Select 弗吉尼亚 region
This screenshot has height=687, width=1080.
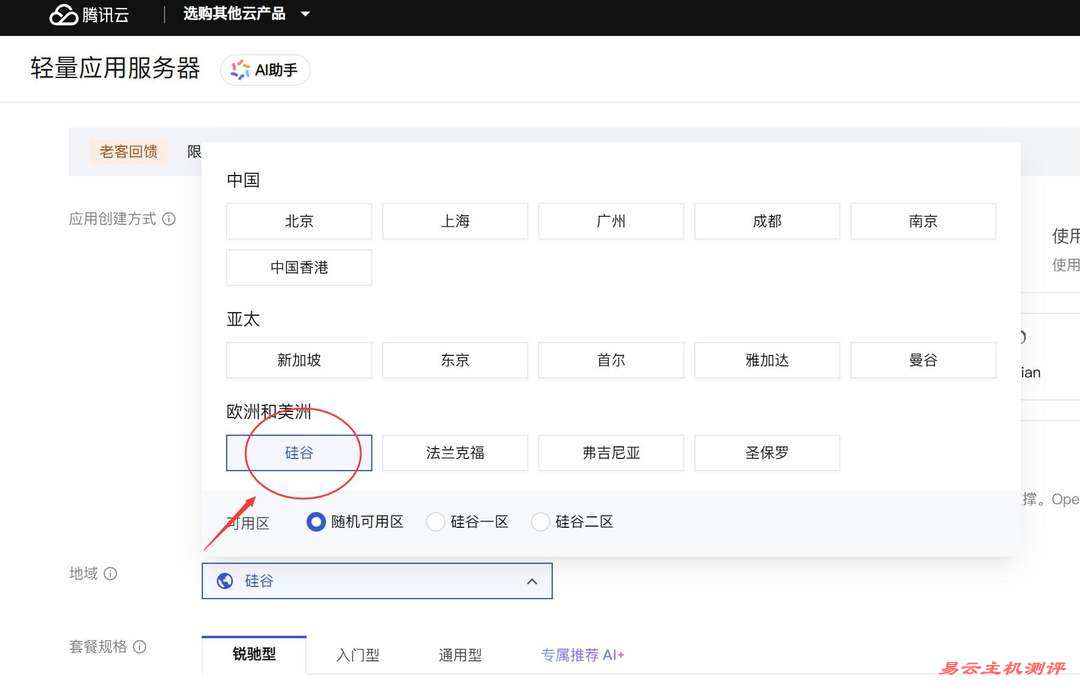pyautogui.click(x=611, y=453)
